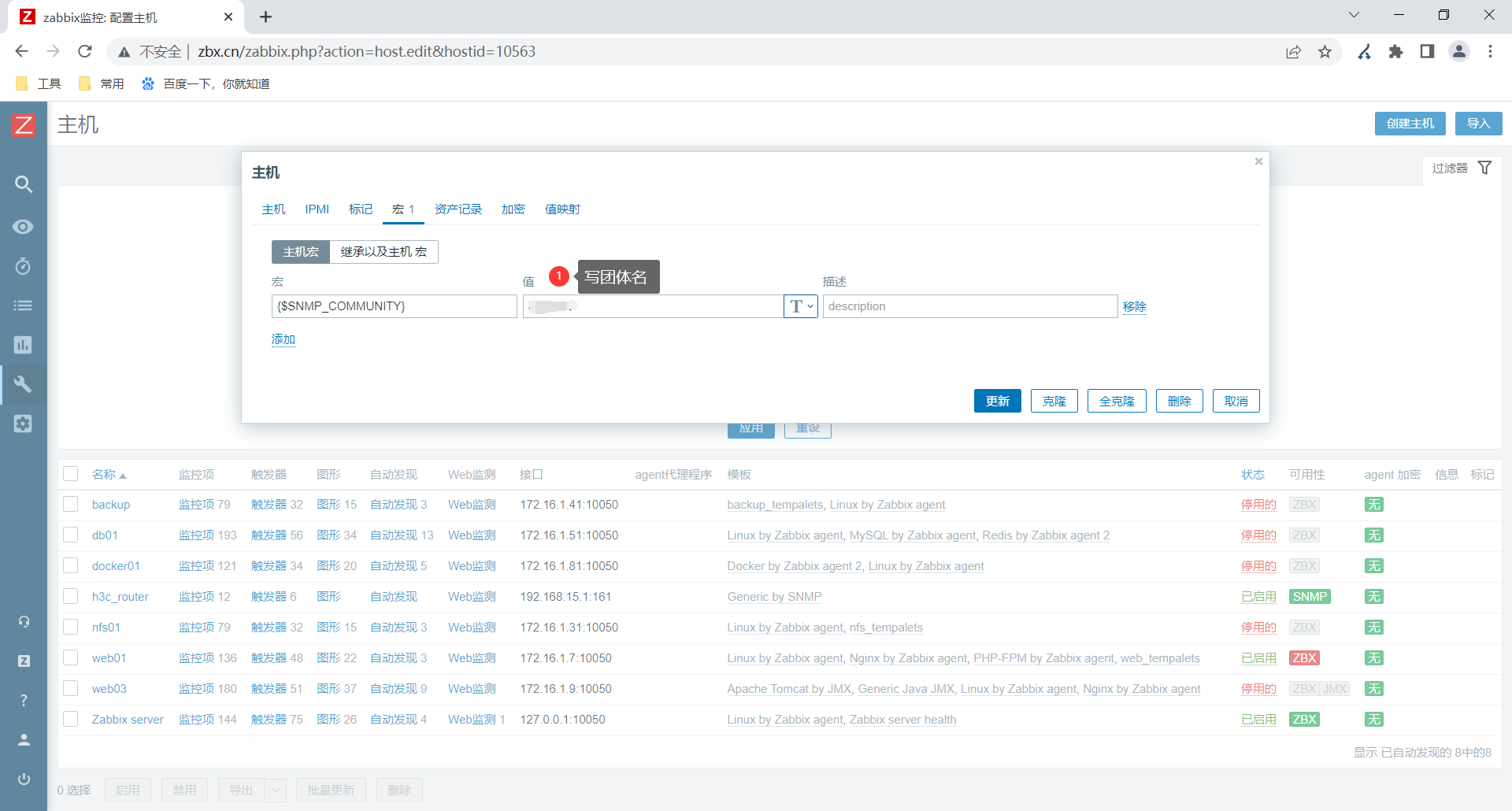Toggle the browser side panel icon
1512x811 pixels.
tap(1427, 51)
